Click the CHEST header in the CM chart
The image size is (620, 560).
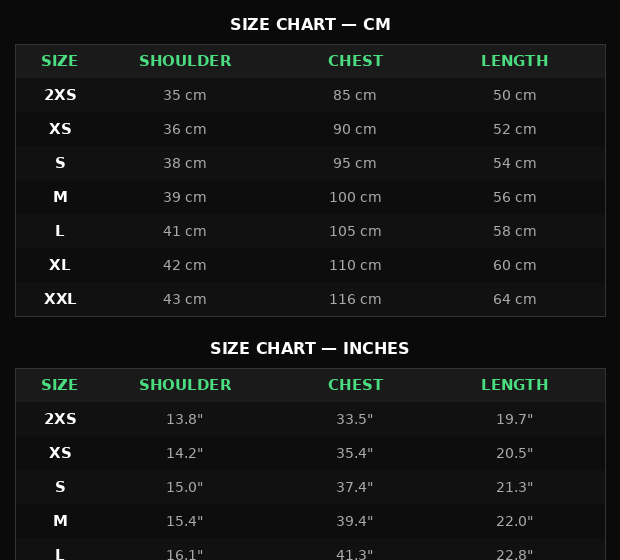(x=355, y=61)
